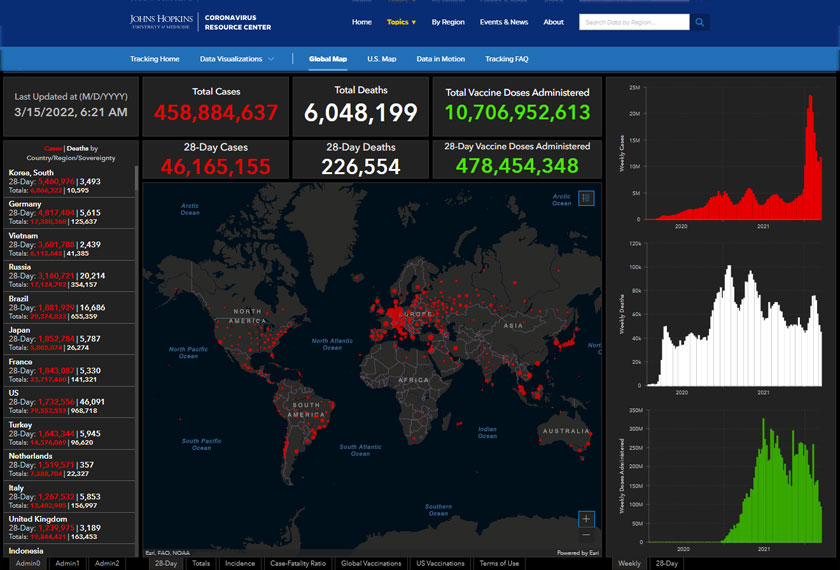Zoom in using the map plus button
The image size is (840, 570).
586,519
